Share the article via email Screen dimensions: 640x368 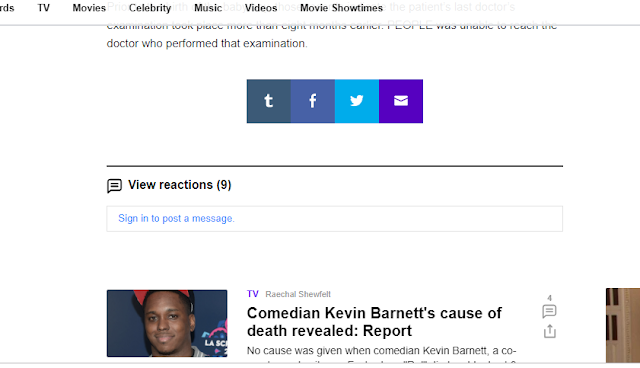pos(401,101)
